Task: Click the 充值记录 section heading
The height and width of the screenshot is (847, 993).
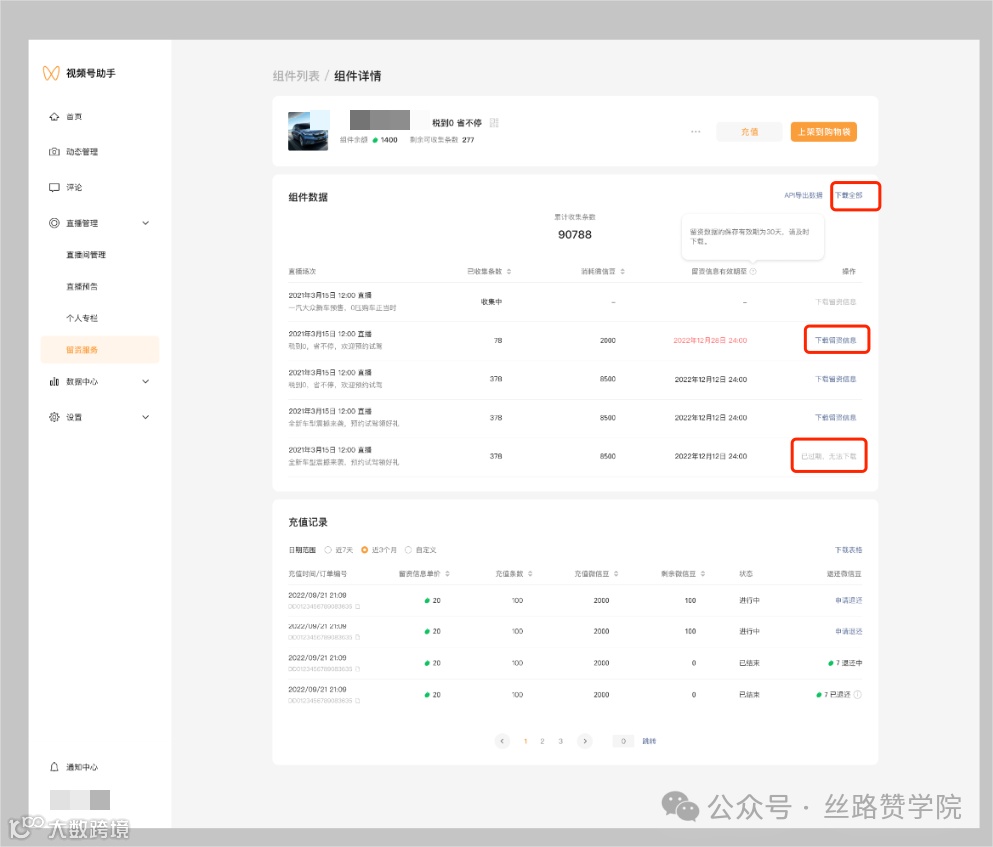Action: click(x=308, y=523)
